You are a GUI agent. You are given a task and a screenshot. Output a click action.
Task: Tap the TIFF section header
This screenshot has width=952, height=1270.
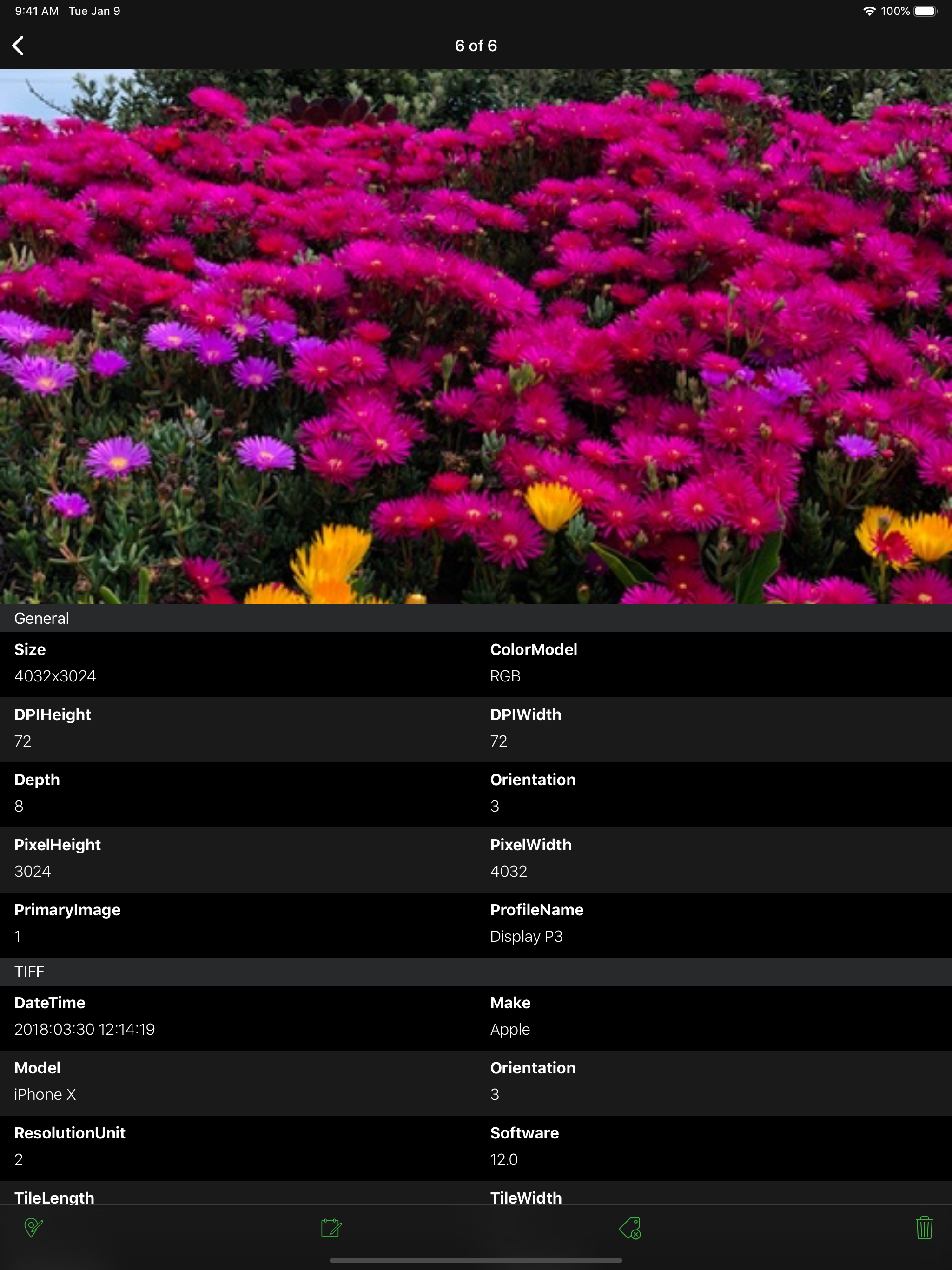coord(29,972)
